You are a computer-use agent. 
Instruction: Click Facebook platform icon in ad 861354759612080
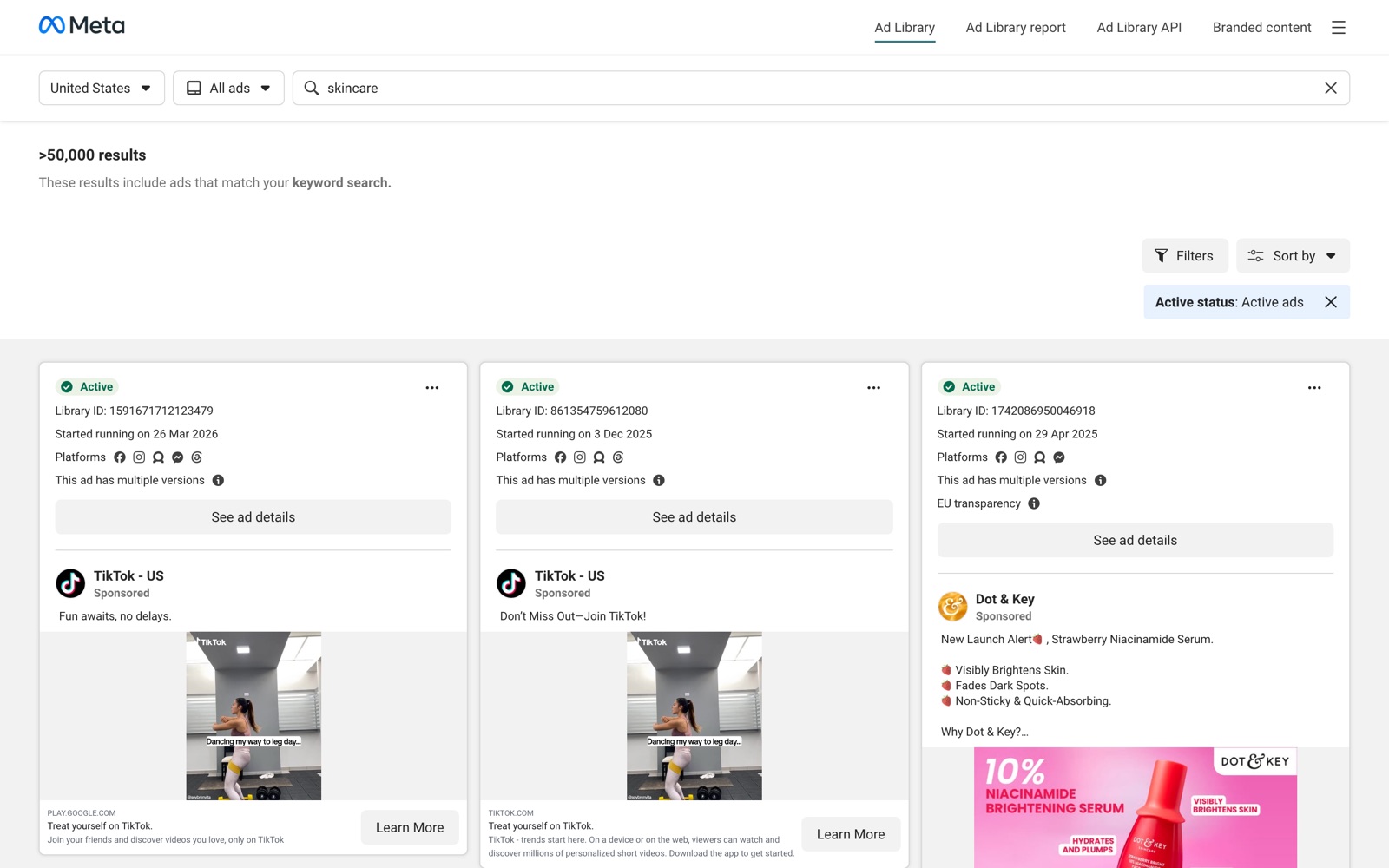(x=561, y=457)
